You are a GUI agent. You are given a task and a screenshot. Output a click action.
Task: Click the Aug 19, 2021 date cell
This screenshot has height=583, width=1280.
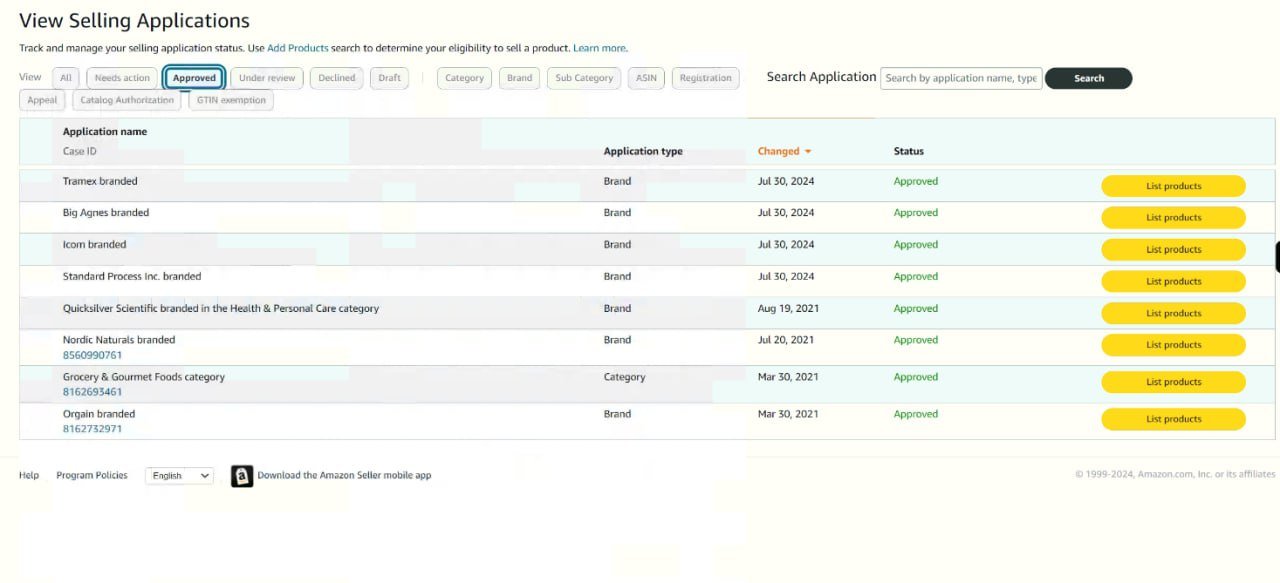(787, 309)
